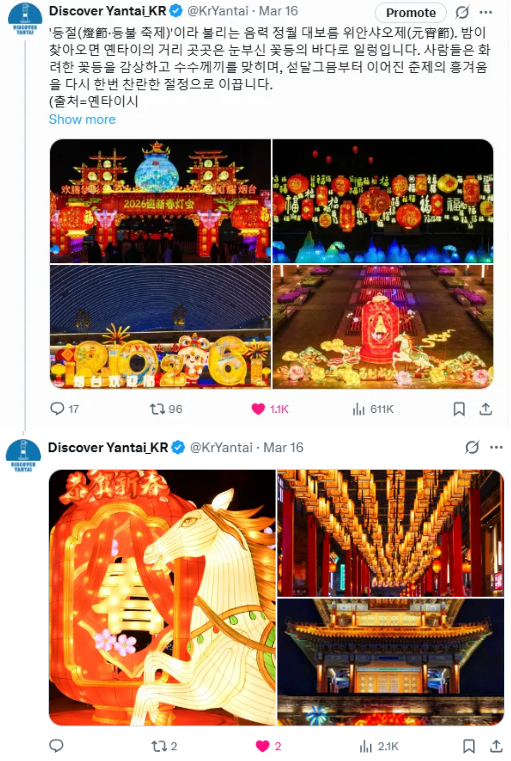Image resolution: width=511 pixels, height=761 pixels.
Task: Click Grok icon on the second tweet
Action: click(x=472, y=447)
